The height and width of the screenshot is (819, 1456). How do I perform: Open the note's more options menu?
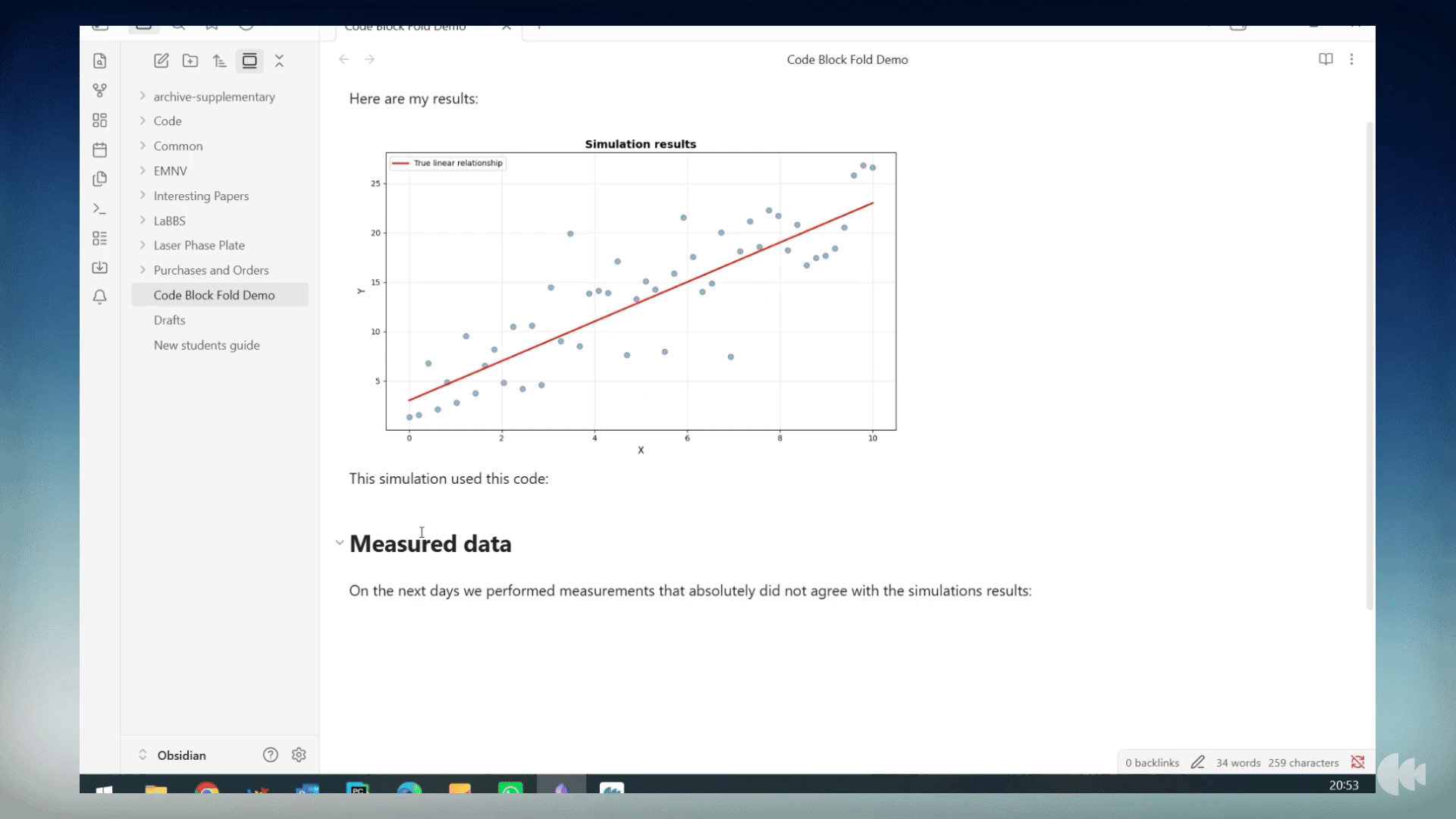click(x=1351, y=59)
